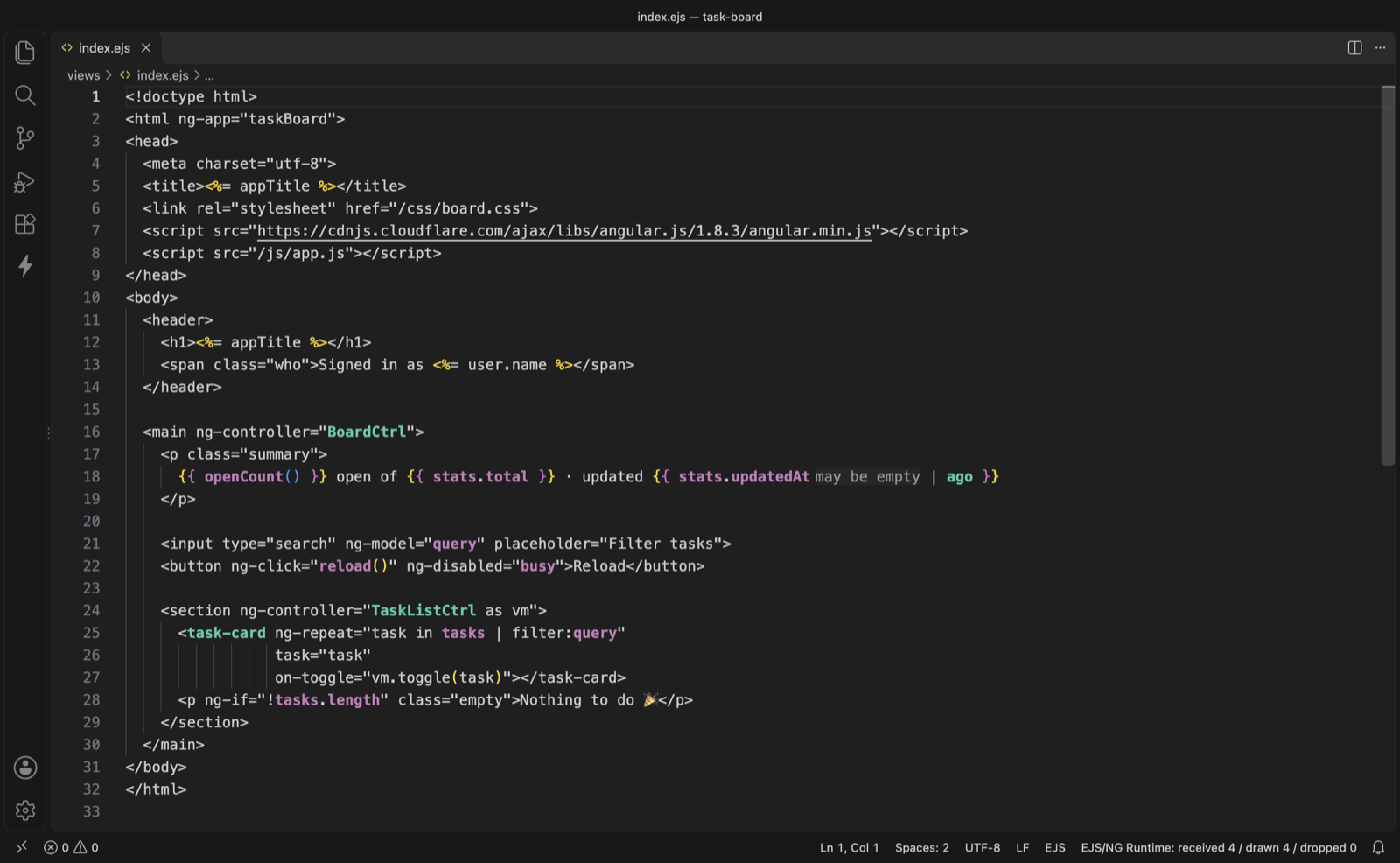The width and height of the screenshot is (1400, 863).
Task: Change indentation via Spaces: 2
Action: click(921, 847)
